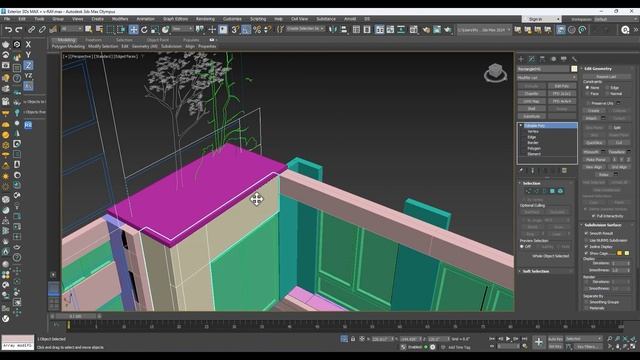The width and height of the screenshot is (640, 360).
Task: Open the reference coordinate system View dropdown
Action: click(x=182, y=29)
